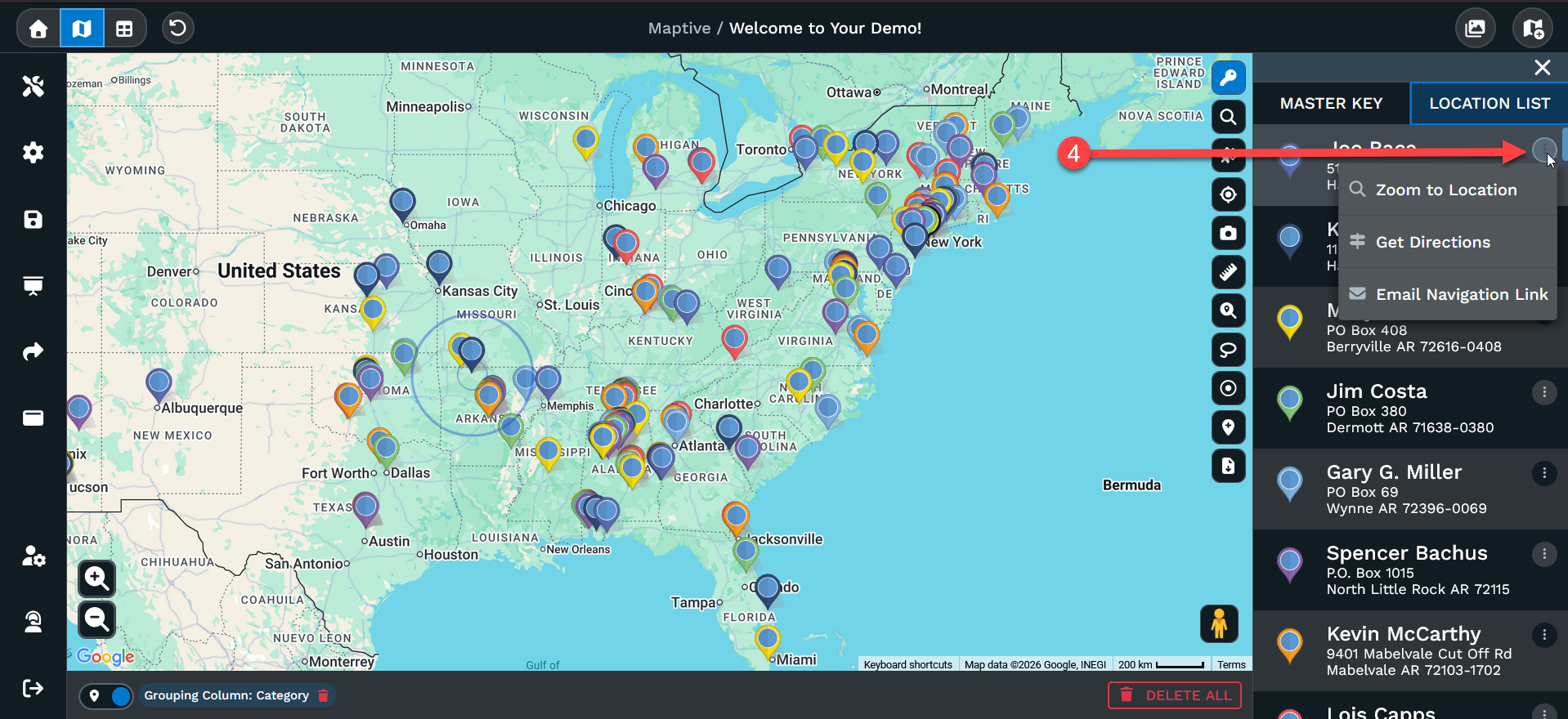Click the Omaha dark blue map marker

click(402, 205)
